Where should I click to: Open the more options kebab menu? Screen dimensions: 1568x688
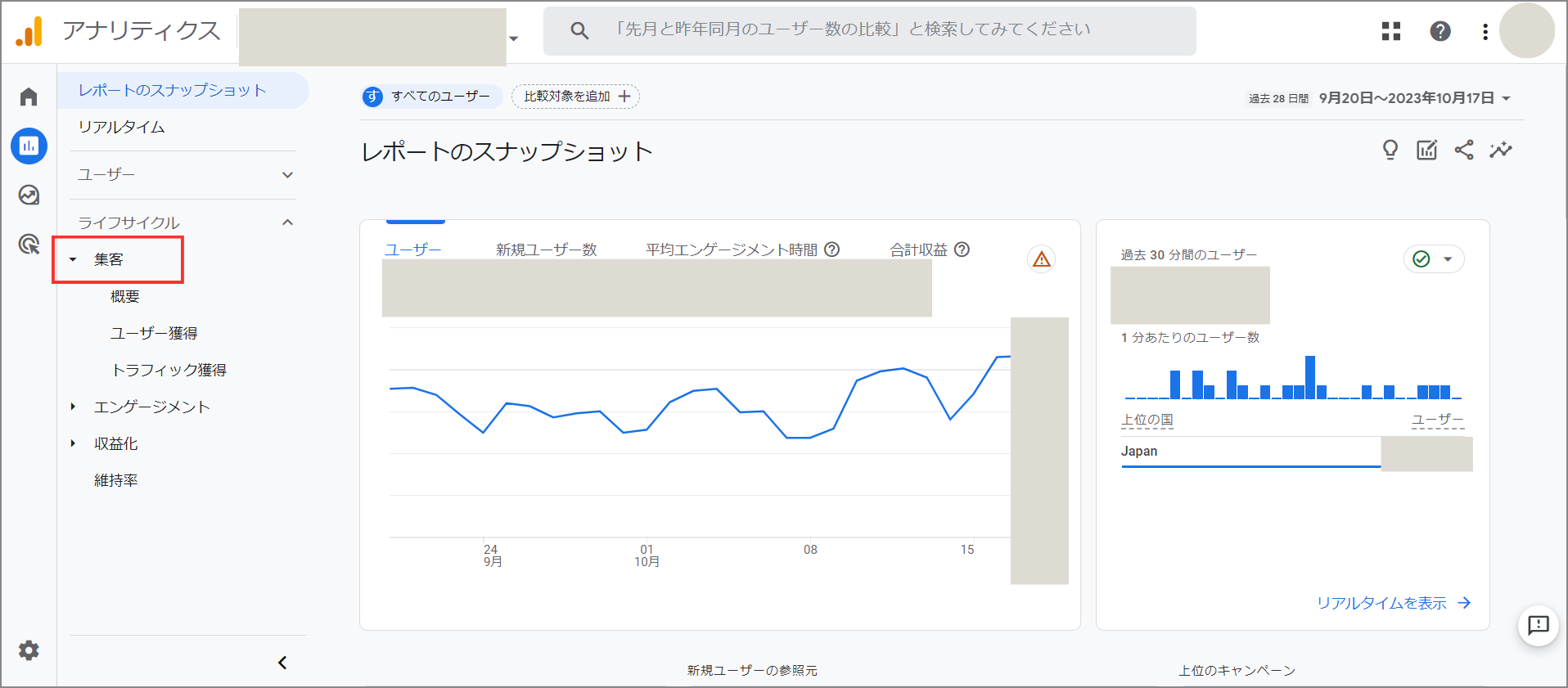1485,32
